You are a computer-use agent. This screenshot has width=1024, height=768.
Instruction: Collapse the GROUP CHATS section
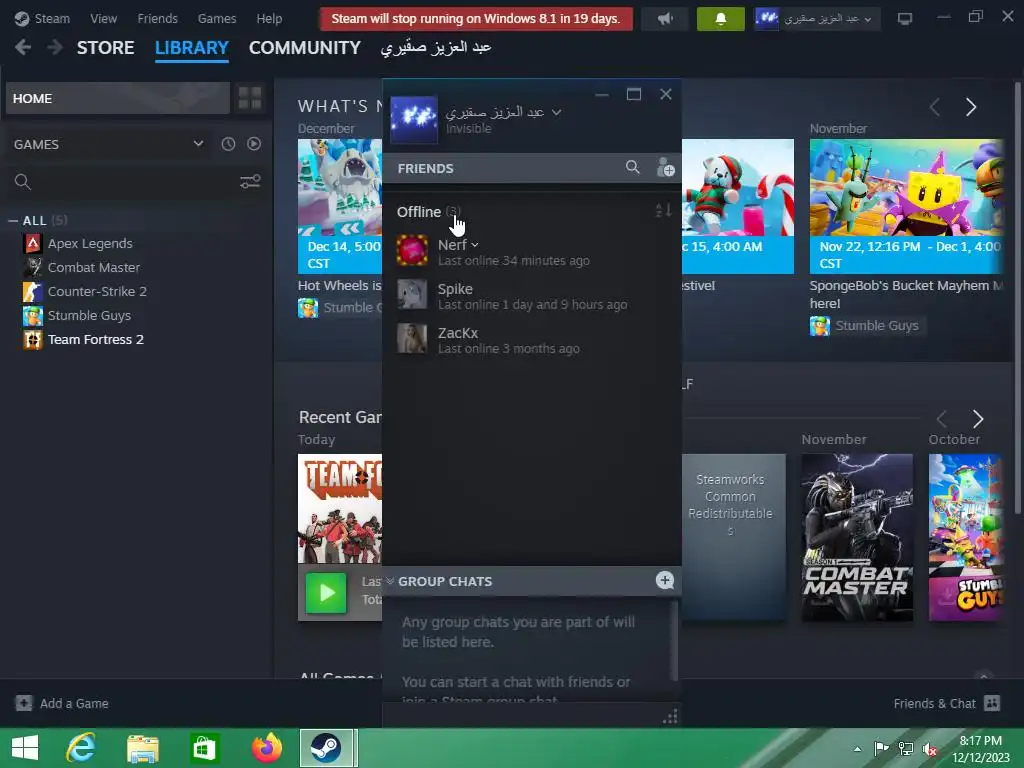[x=390, y=581]
